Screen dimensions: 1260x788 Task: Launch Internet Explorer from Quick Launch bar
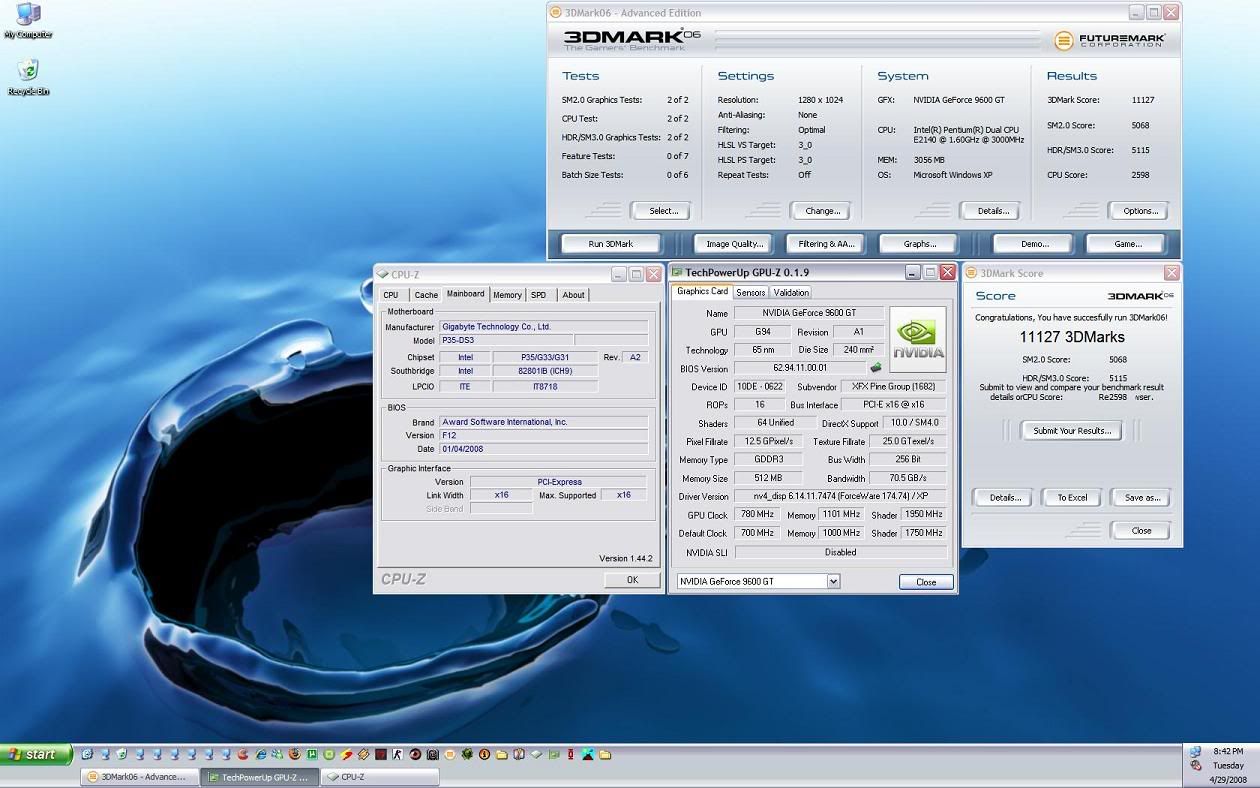(x=261, y=754)
